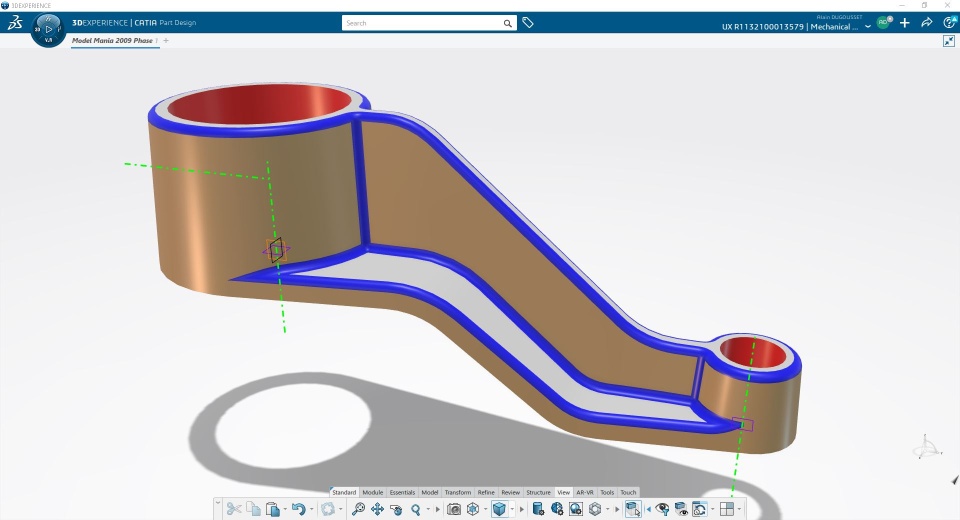Click the Cut scissors icon
This screenshot has height=520, width=960.
(x=234, y=509)
